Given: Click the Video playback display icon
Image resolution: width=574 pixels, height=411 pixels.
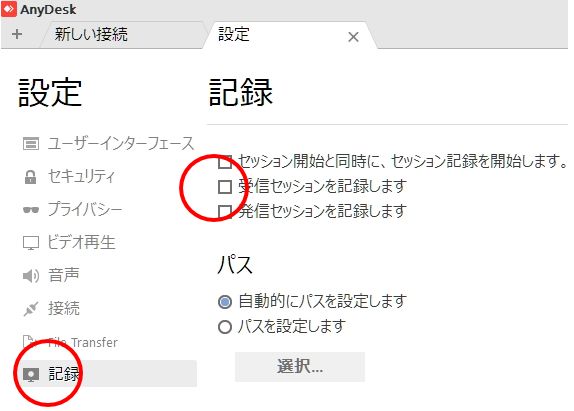Looking at the screenshot, I should (31, 243).
